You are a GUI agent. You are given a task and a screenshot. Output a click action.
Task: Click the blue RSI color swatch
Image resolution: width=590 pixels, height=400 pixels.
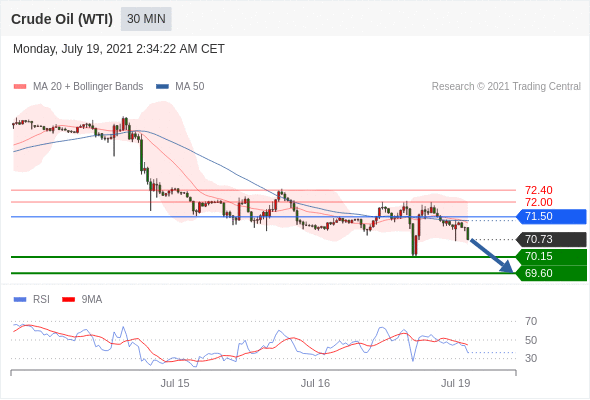[x=20, y=300]
